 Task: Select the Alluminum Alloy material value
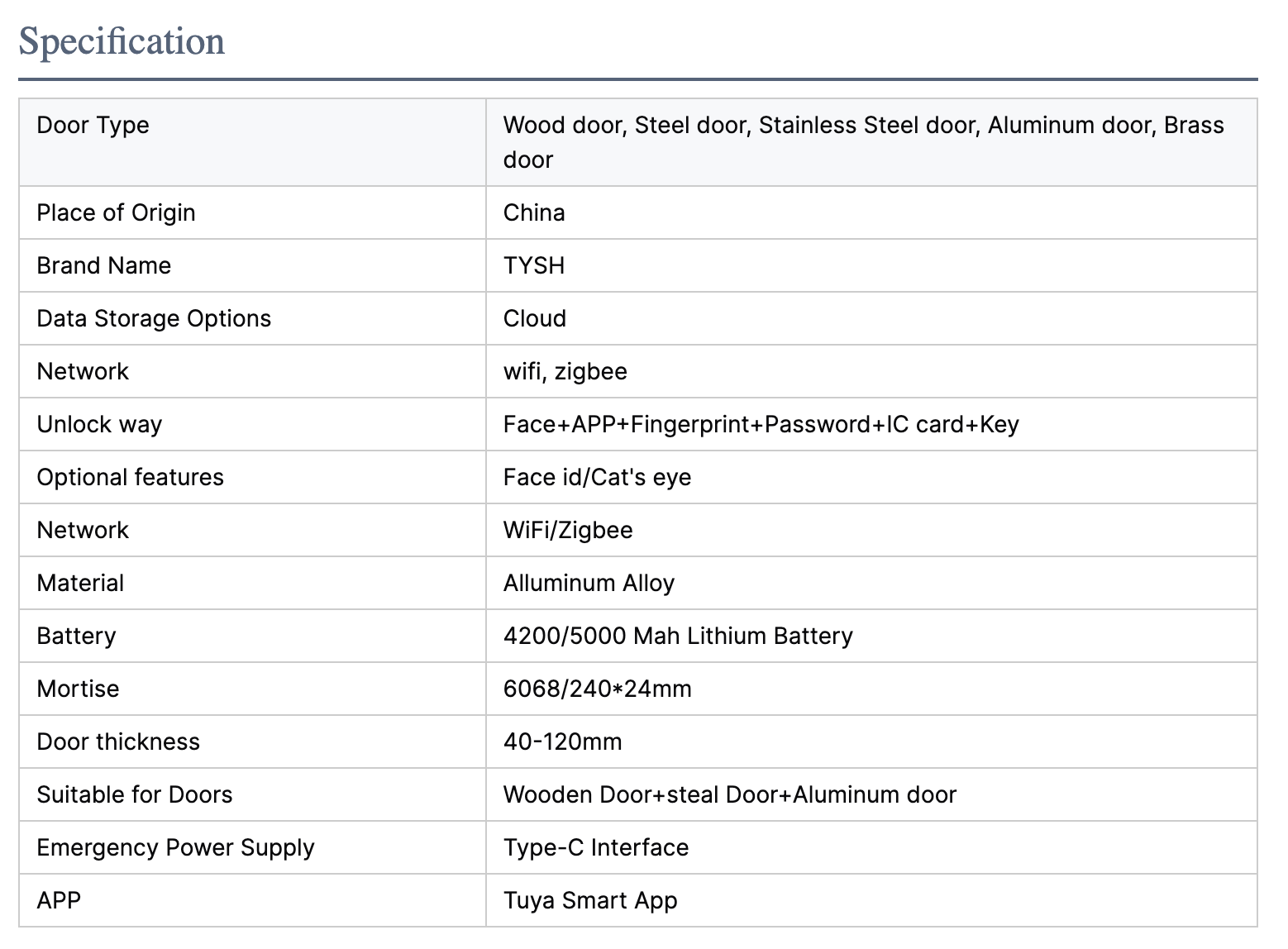589,584
